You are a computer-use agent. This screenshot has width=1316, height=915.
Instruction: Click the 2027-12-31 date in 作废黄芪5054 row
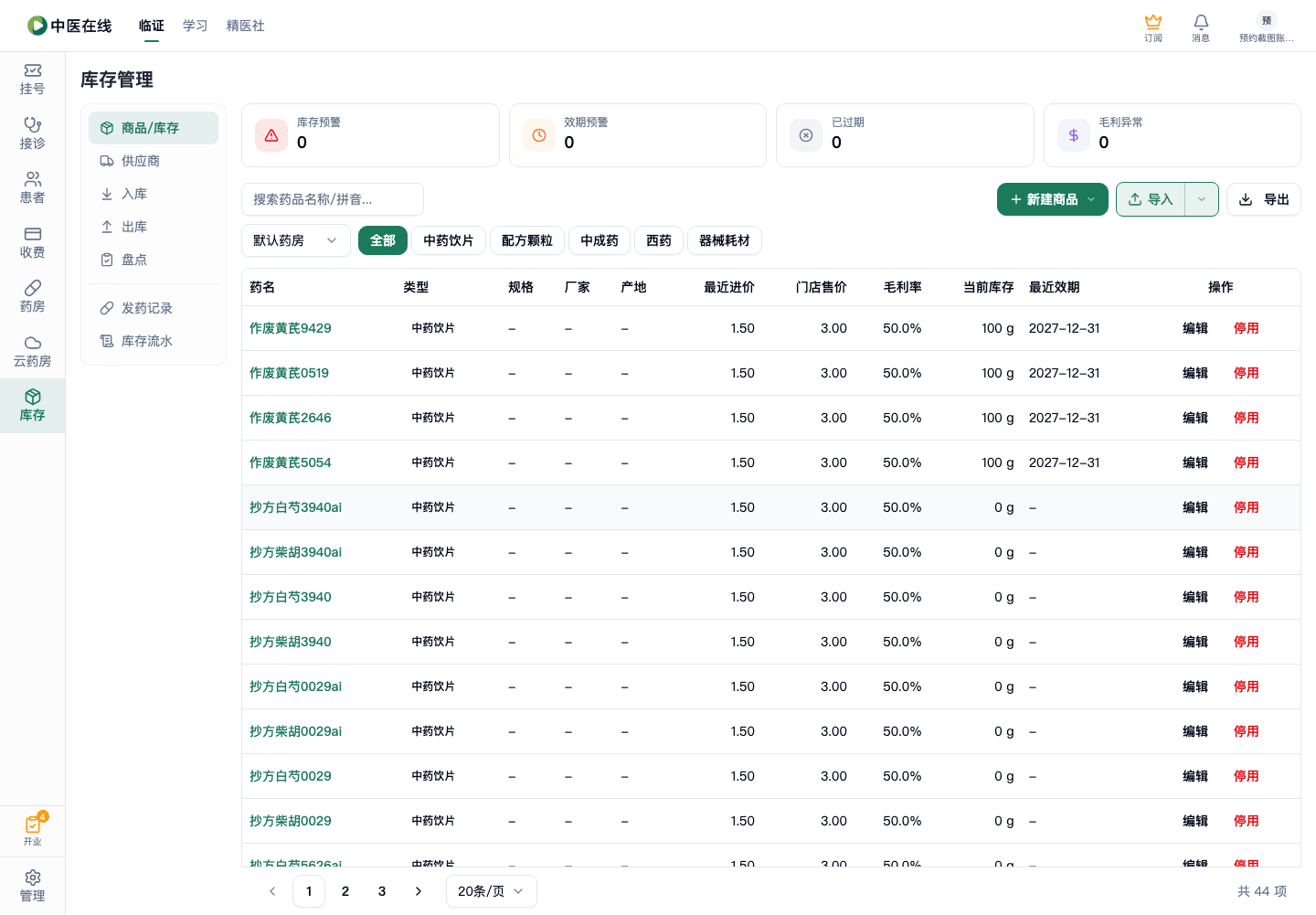(x=1065, y=463)
